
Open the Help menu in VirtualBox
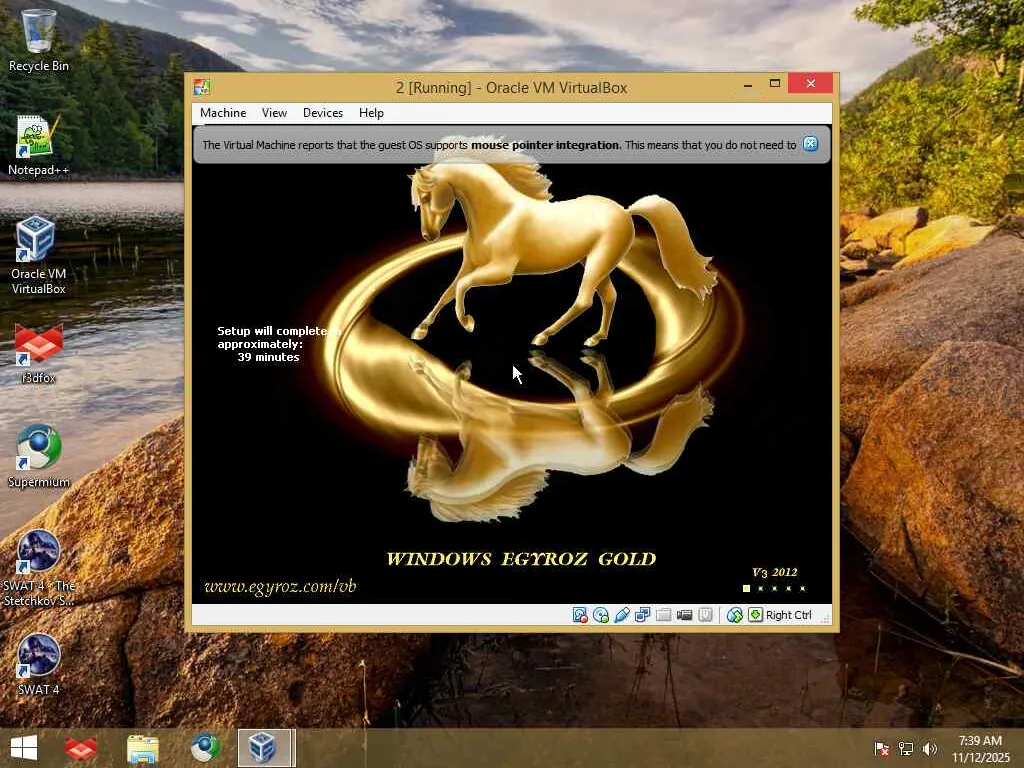coord(371,113)
